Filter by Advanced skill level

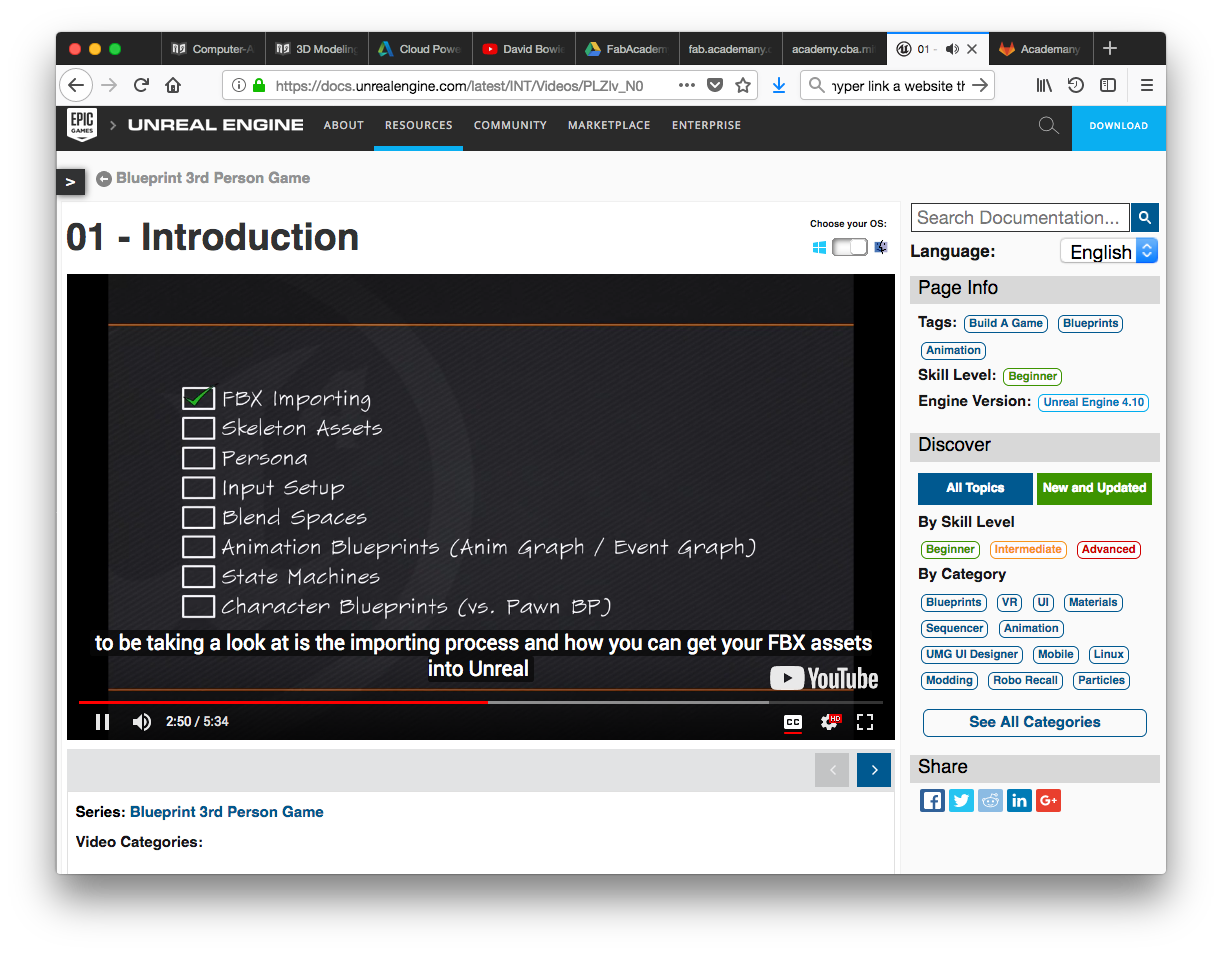click(1109, 549)
